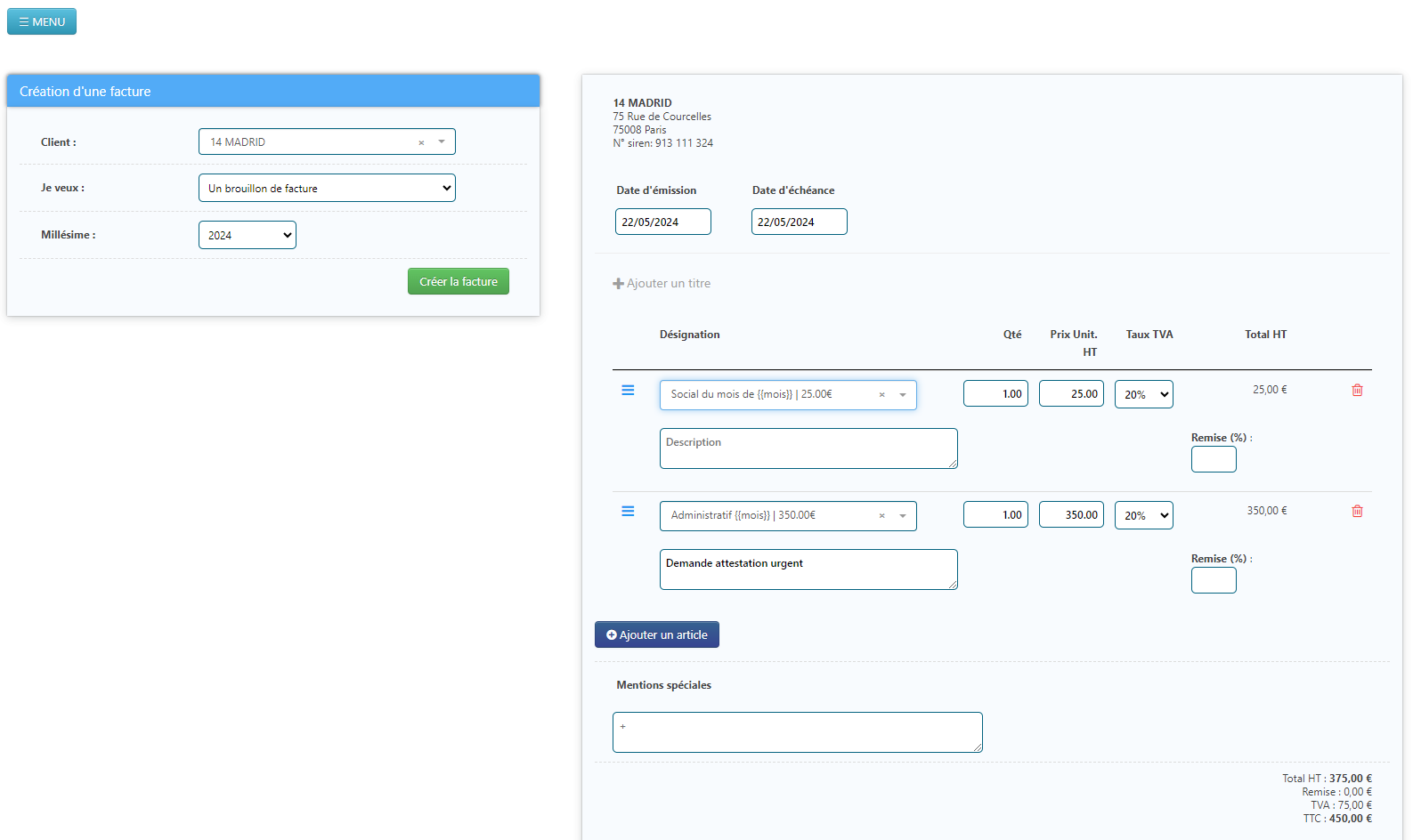Delete the Social du mois article row
Screen dimensions: 1413x840
1357,391
